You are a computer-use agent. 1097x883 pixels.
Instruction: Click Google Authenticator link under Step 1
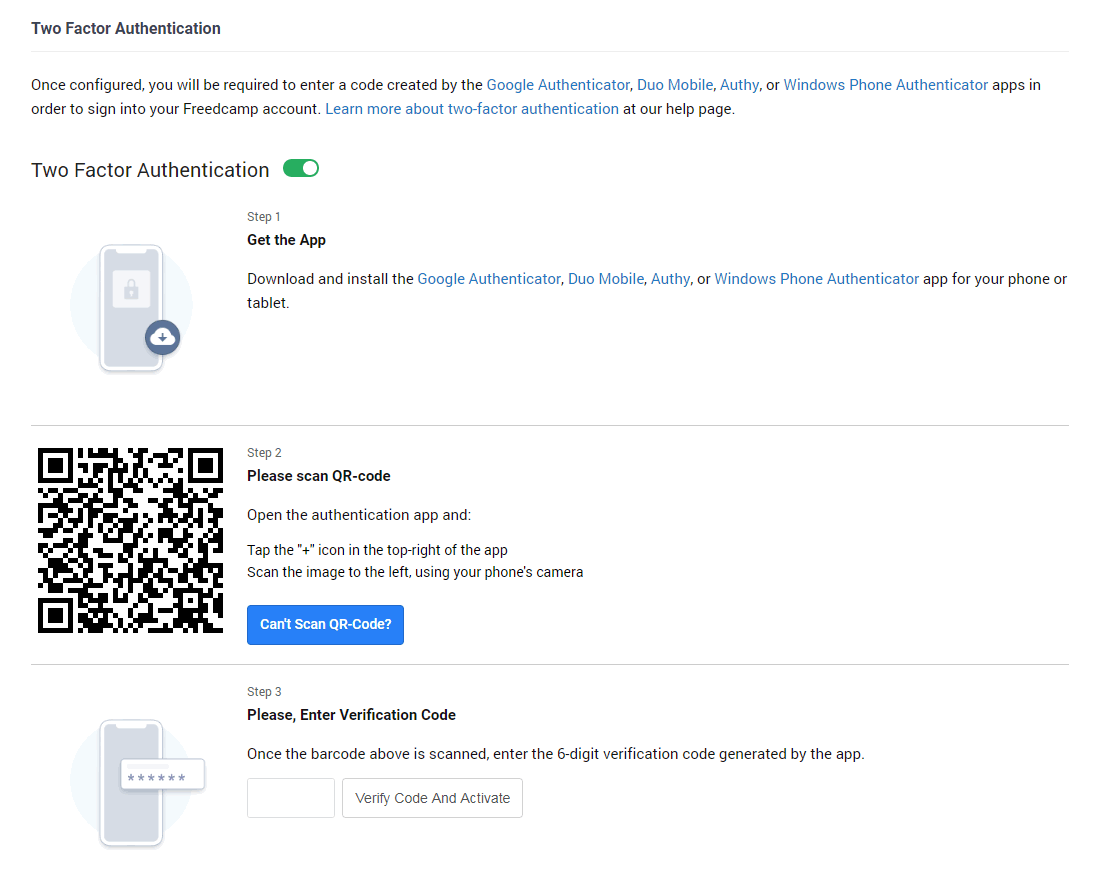coord(489,279)
